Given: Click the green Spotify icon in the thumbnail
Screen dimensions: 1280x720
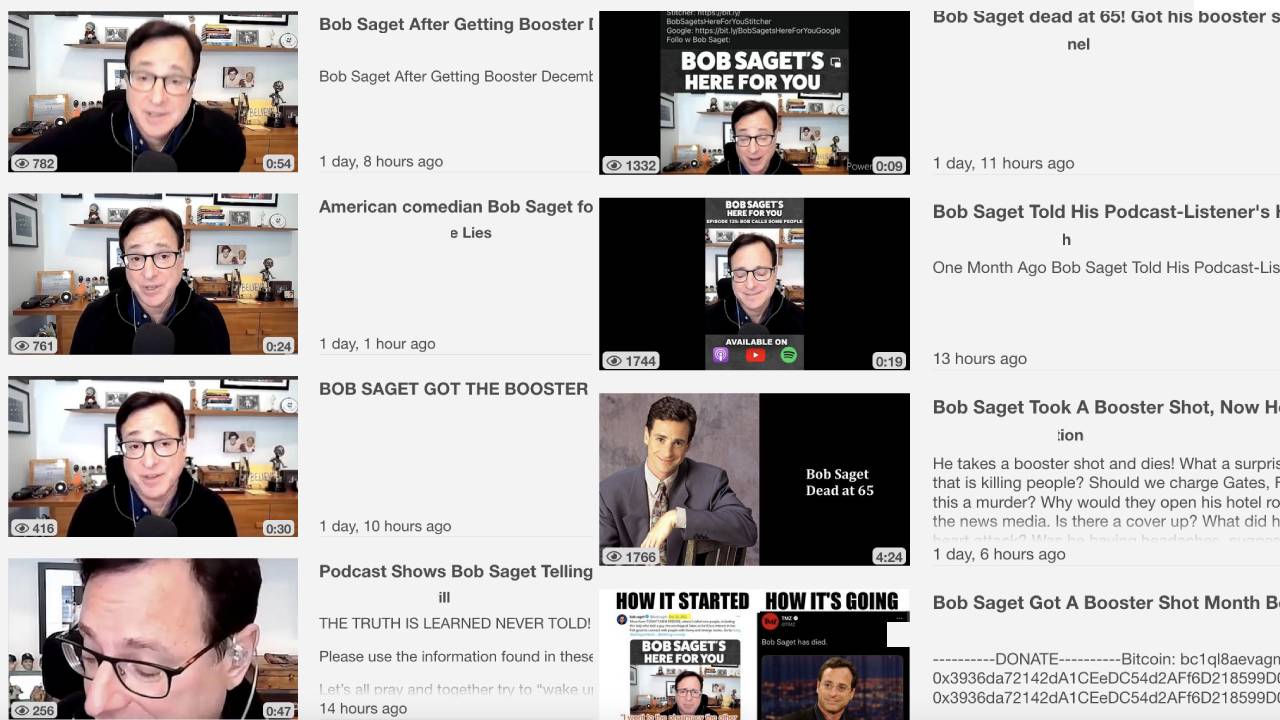Looking at the screenshot, I should pos(788,355).
